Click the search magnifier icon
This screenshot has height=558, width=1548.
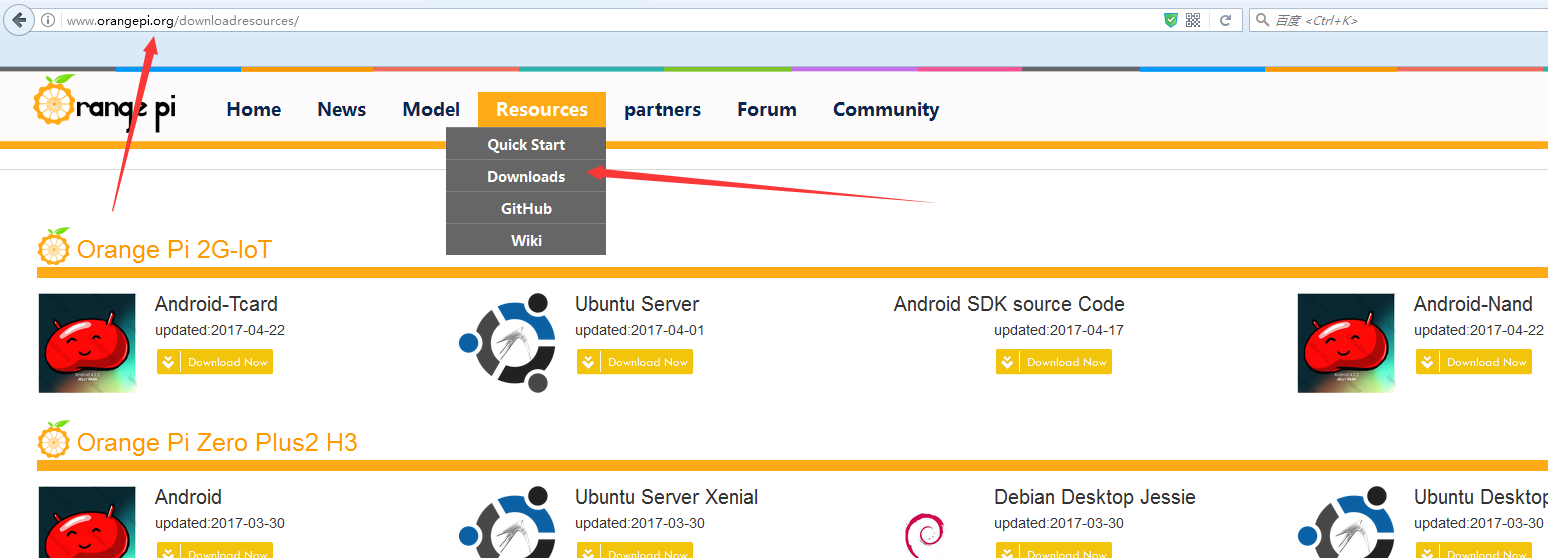(1262, 20)
